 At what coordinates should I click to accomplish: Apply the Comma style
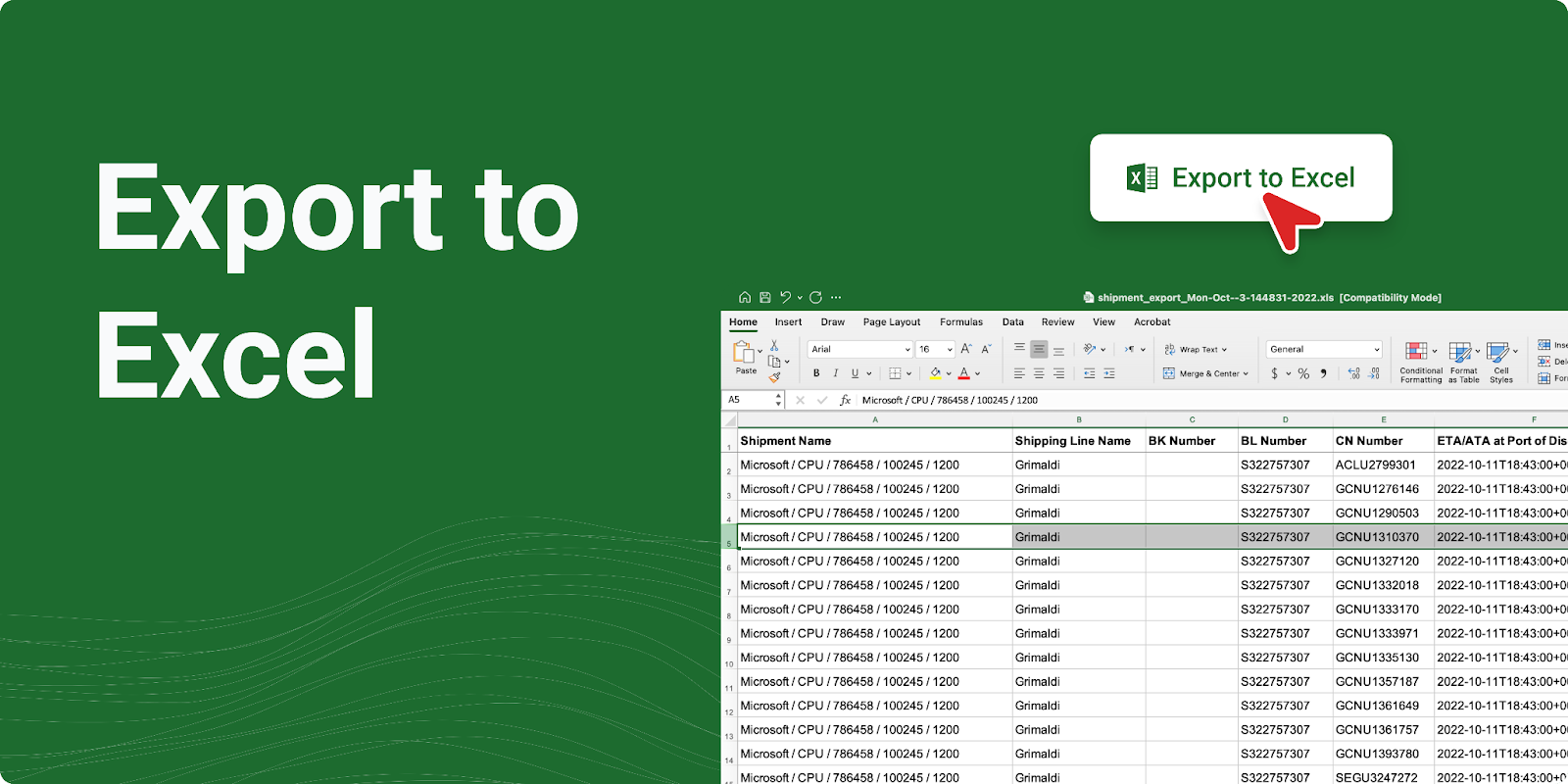[1324, 373]
